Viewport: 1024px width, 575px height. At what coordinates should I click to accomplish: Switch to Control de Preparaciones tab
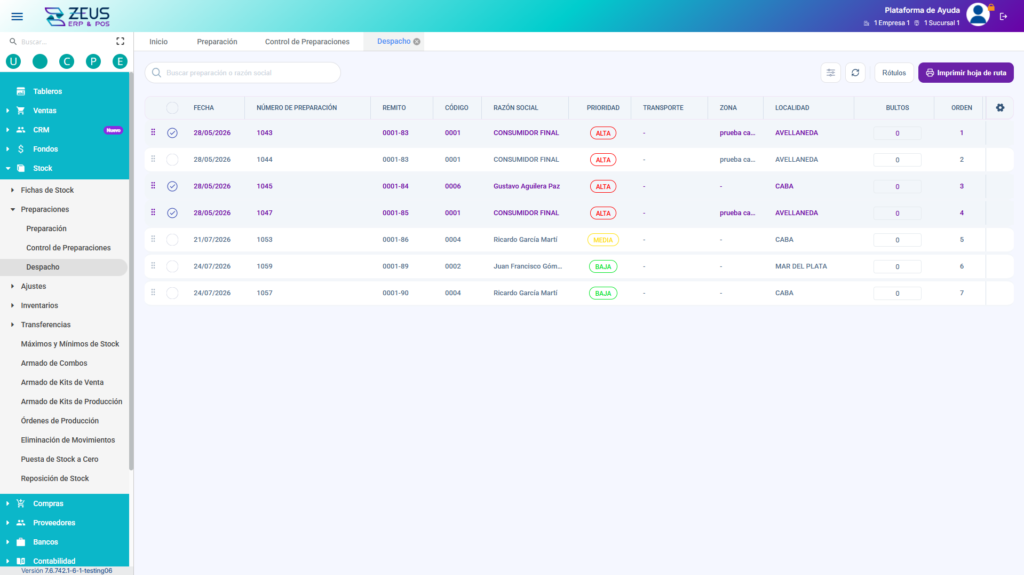307,42
